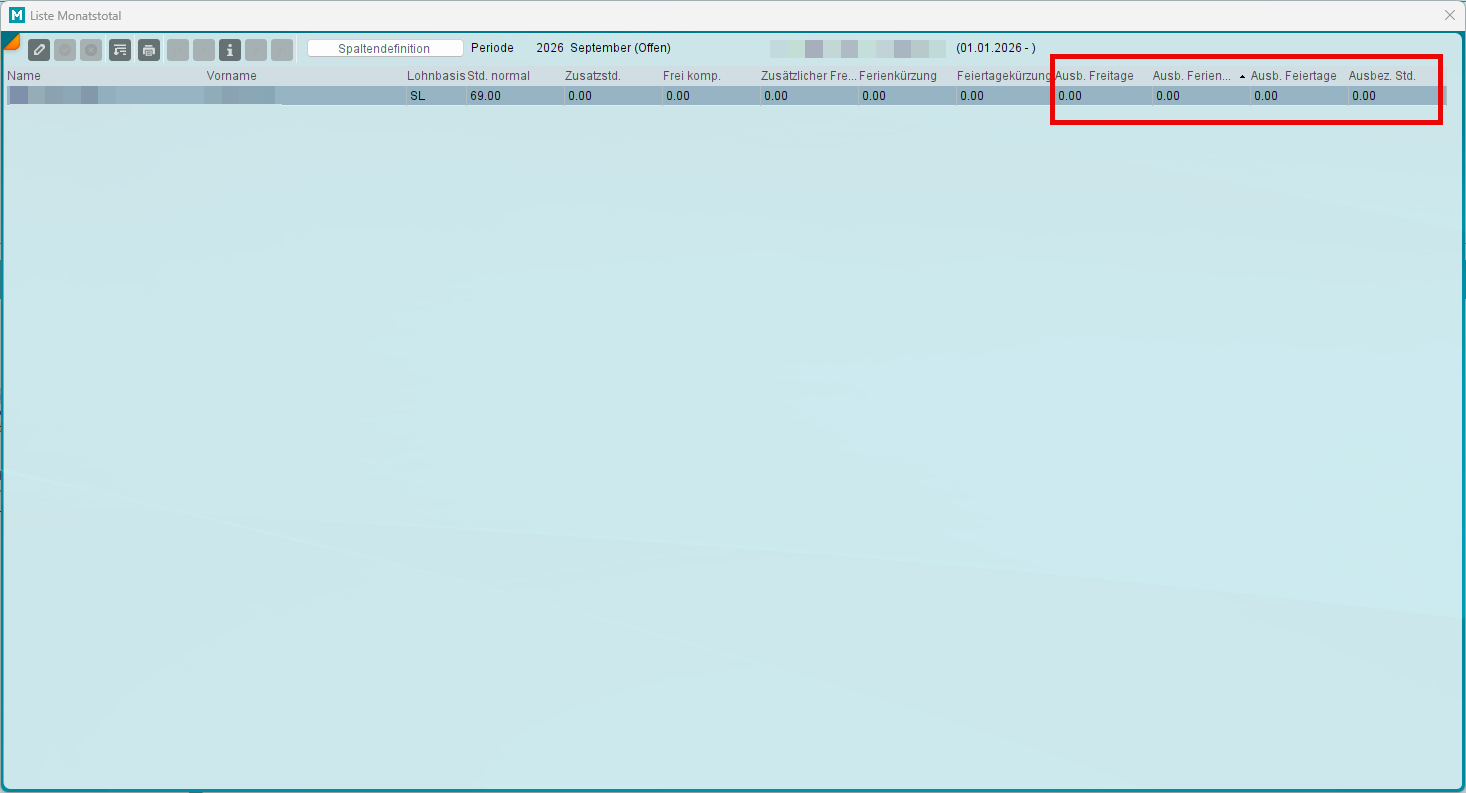
Task: Click the next record navigation icon
Action: (256, 50)
